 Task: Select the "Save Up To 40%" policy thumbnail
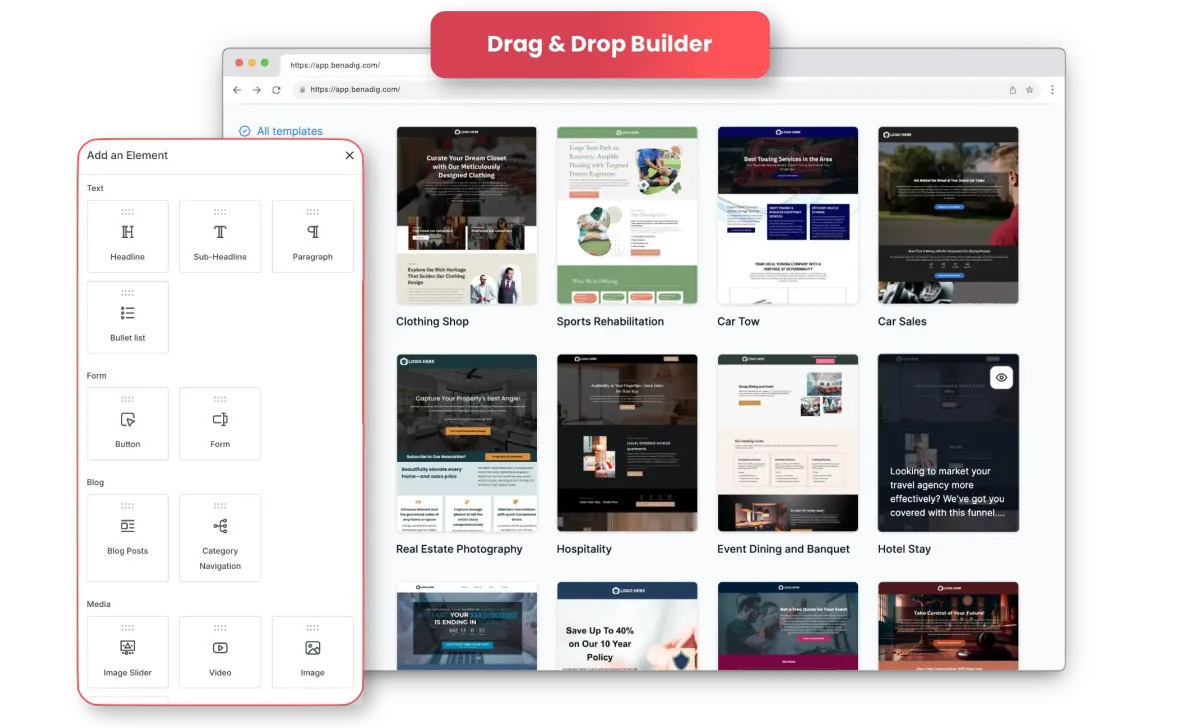tap(627, 626)
